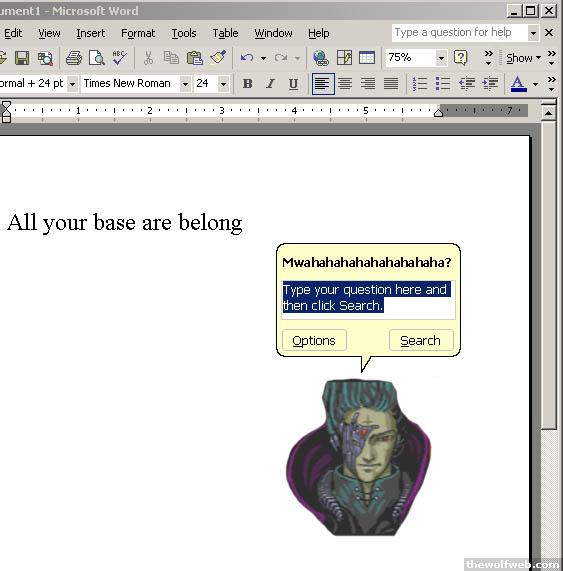563x571 pixels.
Task: Apply the Font Color A icon
Action: coord(519,84)
